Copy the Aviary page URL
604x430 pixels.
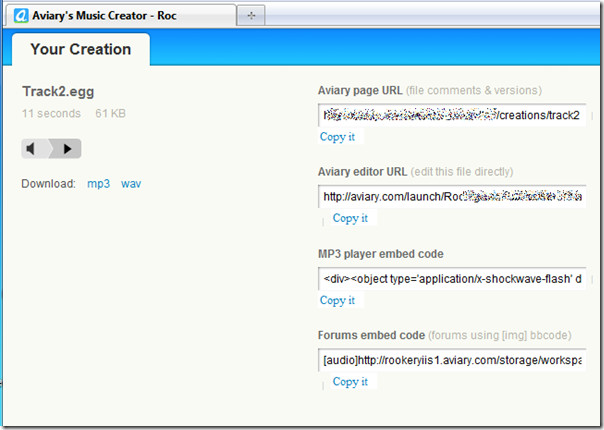(337, 137)
